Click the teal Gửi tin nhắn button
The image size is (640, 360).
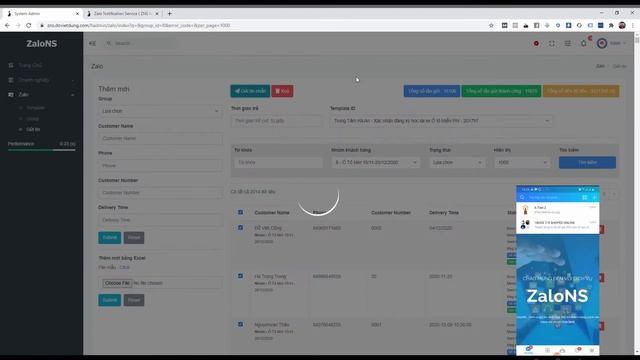pyautogui.click(x=250, y=91)
